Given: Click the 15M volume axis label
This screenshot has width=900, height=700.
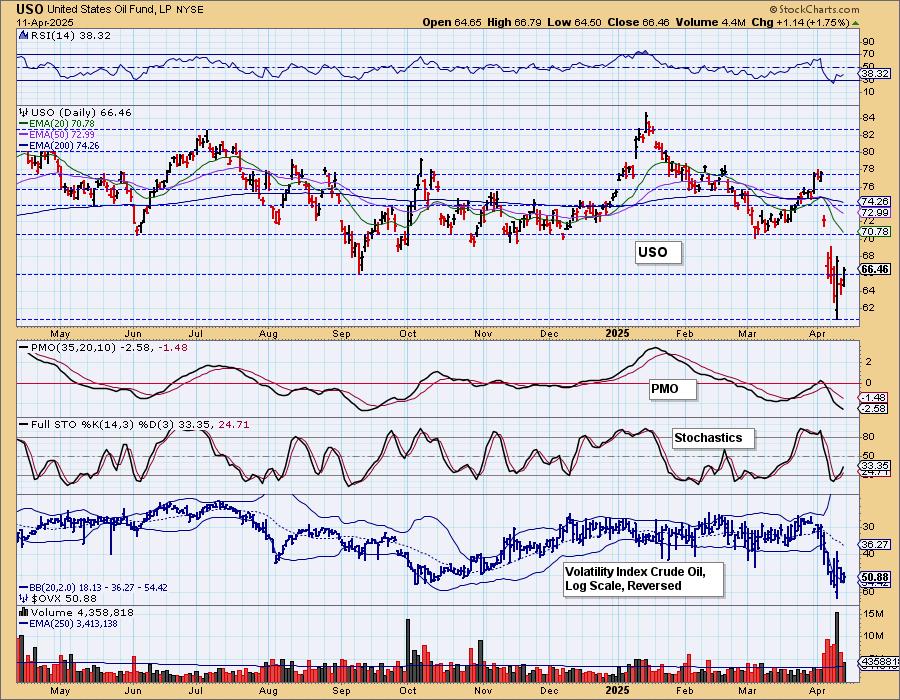Looking at the screenshot, I should [x=873, y=613].
